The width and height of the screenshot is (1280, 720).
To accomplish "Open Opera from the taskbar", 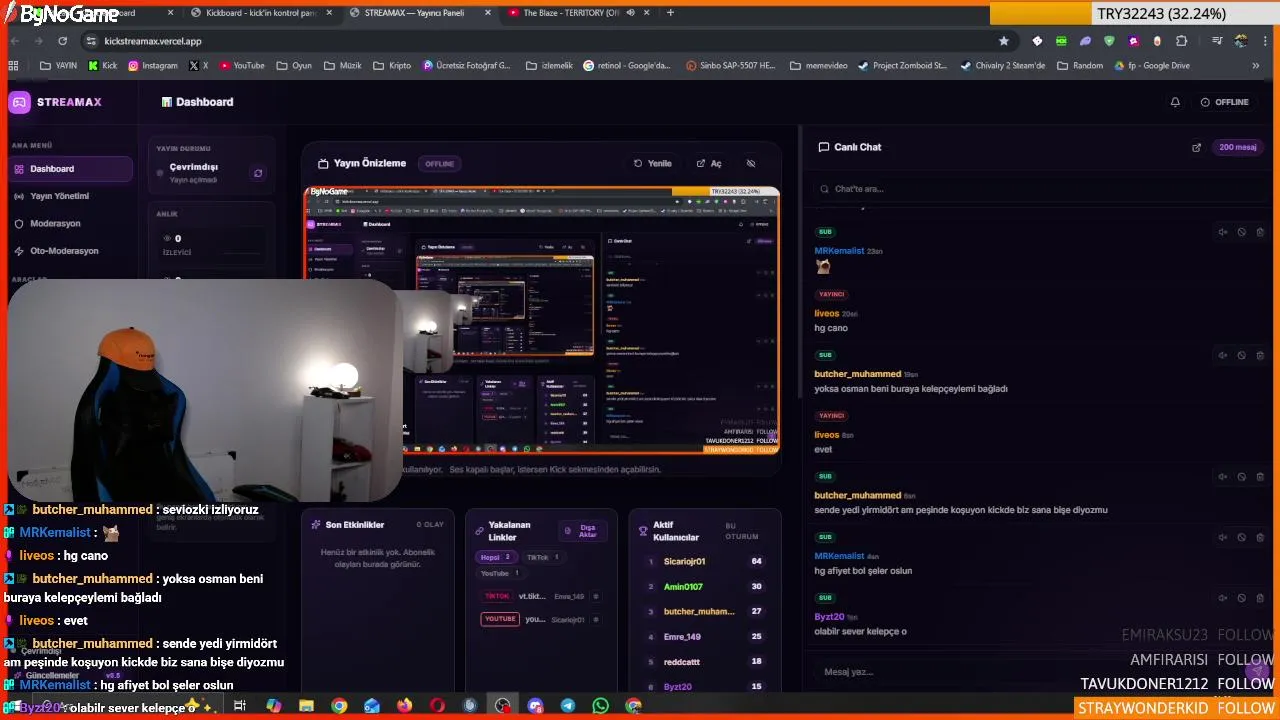I will tap(437, 706).
